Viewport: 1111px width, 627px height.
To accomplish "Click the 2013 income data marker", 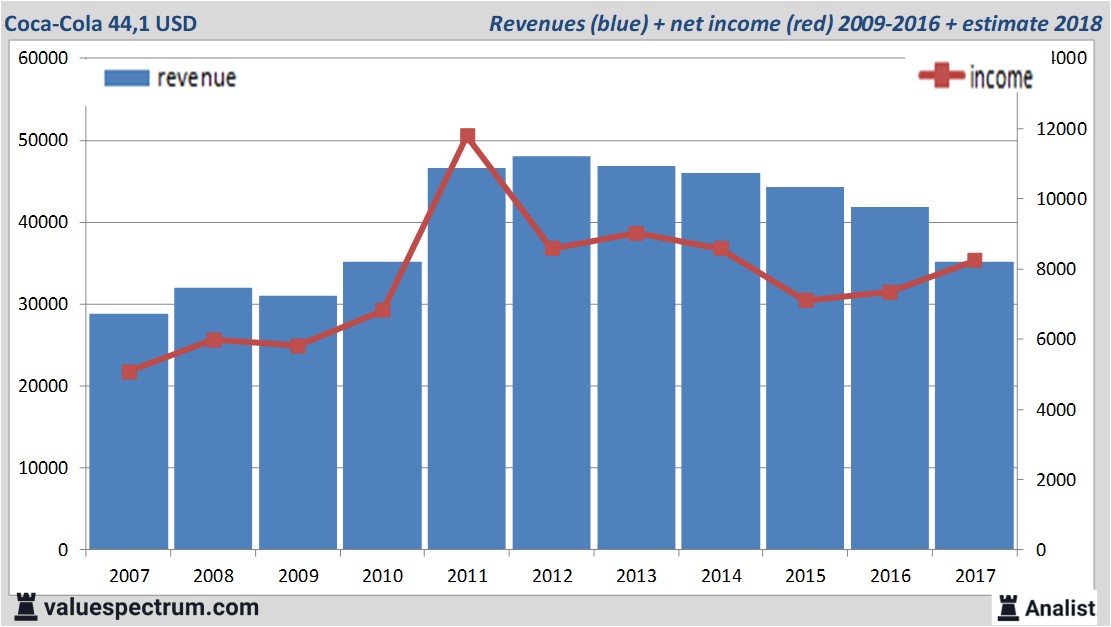I will coord(636,233).
